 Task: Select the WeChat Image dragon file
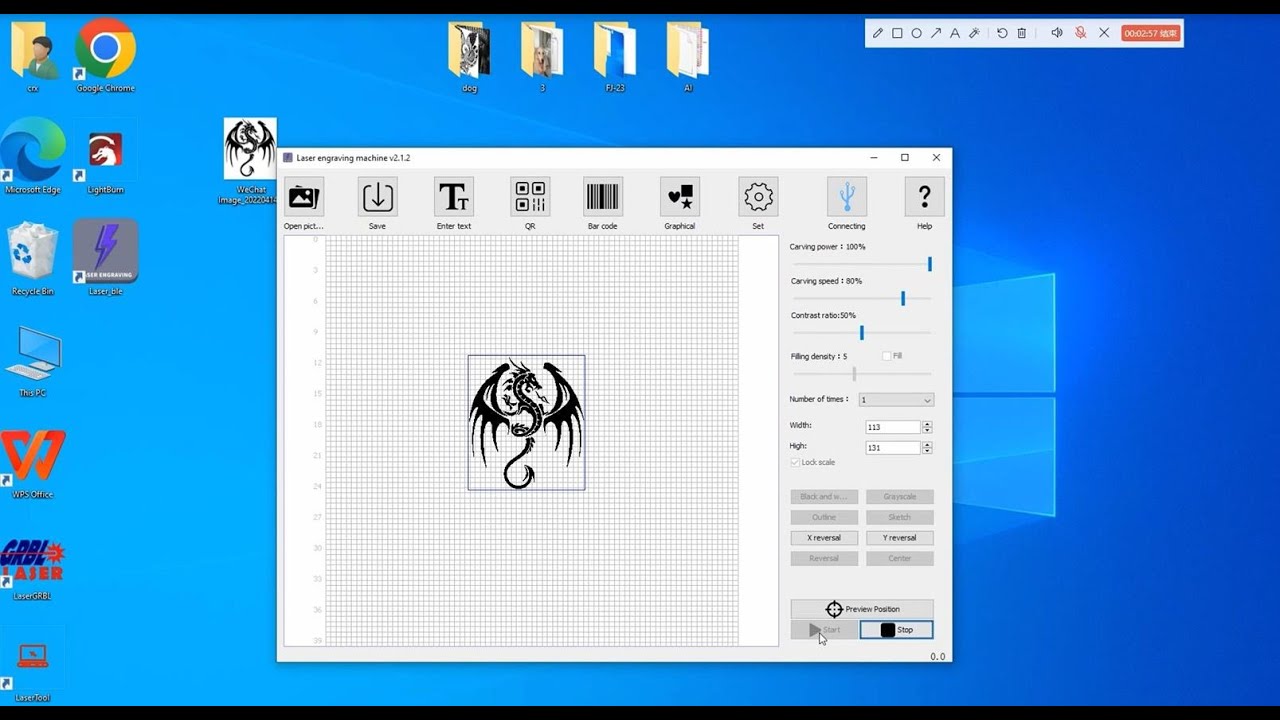coord(250,162)
